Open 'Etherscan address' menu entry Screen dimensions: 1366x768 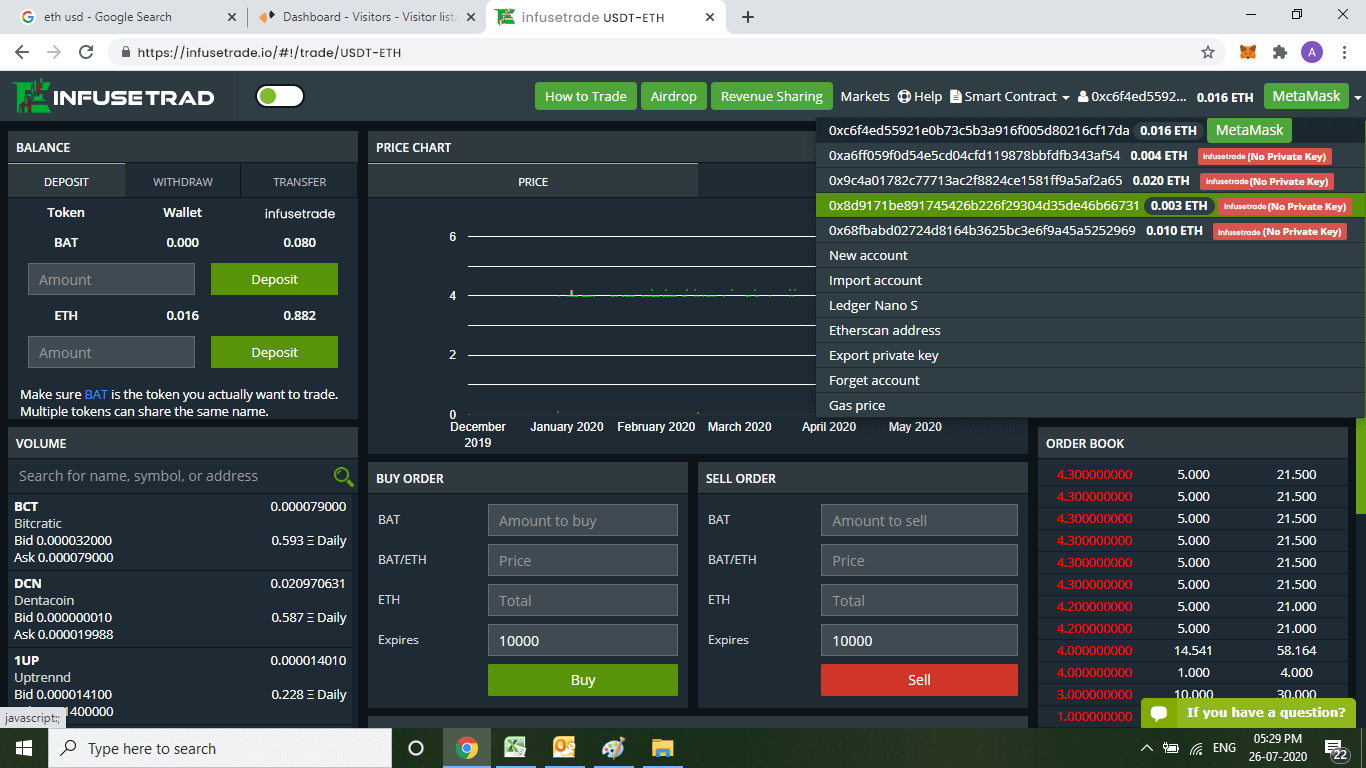pyautogui.click(x=1090, y=330)
